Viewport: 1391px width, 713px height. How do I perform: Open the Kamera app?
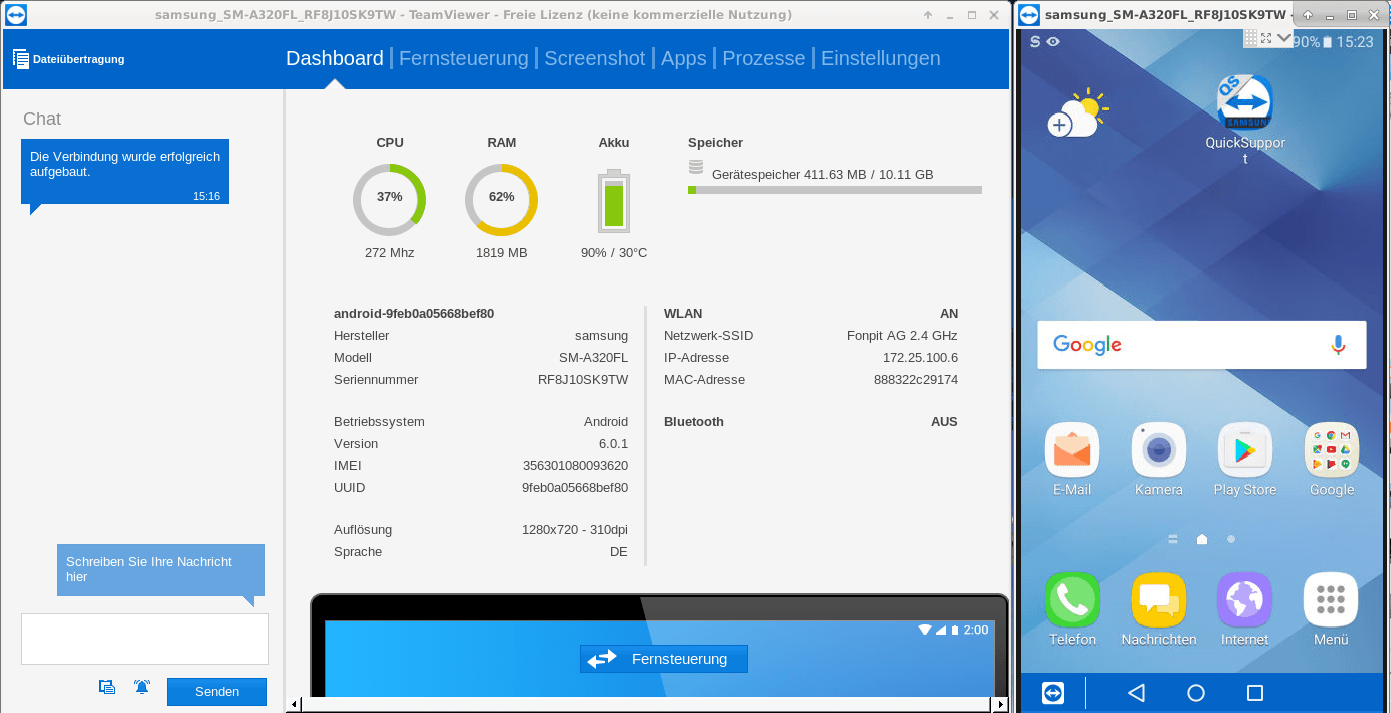(1158, 452)
